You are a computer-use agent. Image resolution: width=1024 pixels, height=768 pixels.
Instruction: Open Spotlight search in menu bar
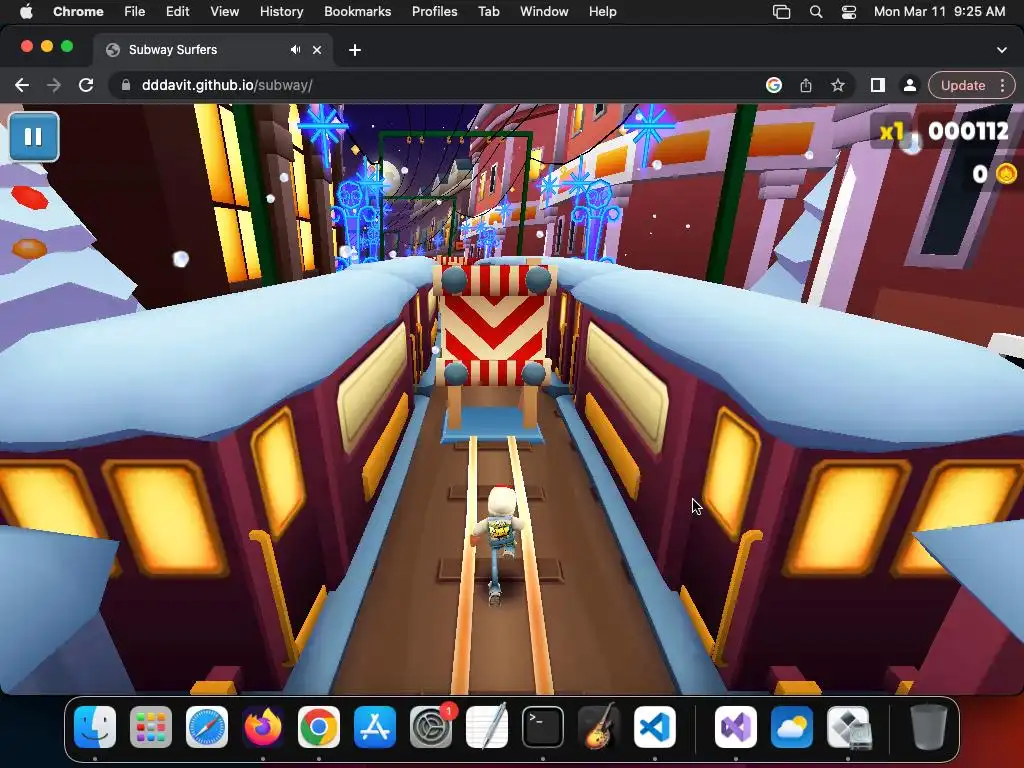point(816,11)
